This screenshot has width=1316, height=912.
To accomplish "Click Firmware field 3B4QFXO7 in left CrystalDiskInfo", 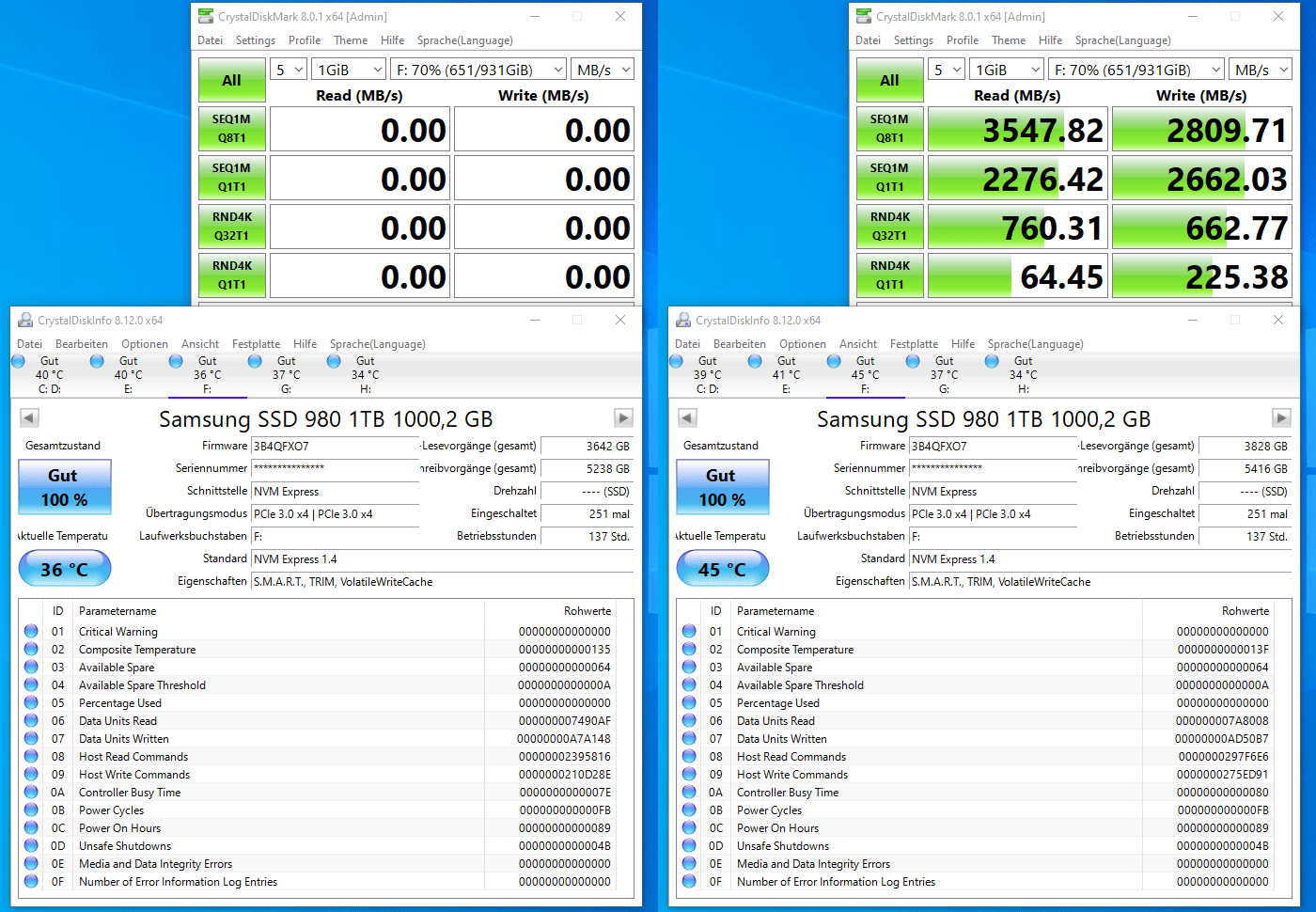I will 336,446.
